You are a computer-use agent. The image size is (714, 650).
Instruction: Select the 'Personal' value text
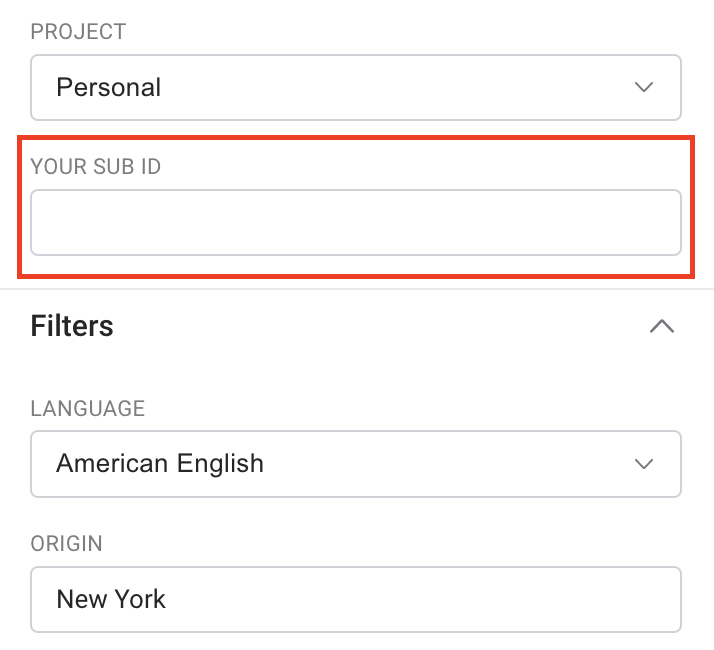(109, 87)
